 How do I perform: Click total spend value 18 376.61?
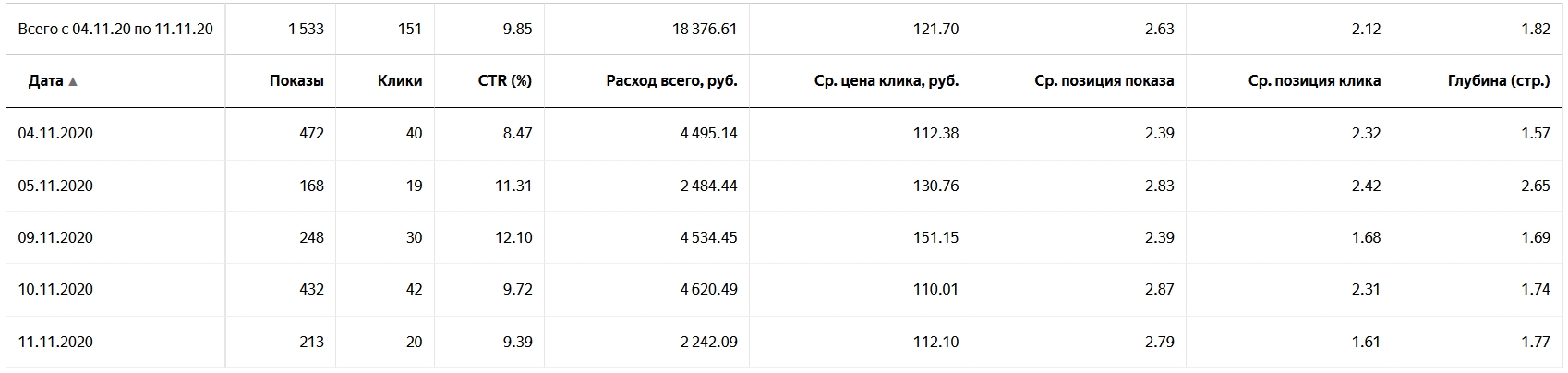[705, 30]
